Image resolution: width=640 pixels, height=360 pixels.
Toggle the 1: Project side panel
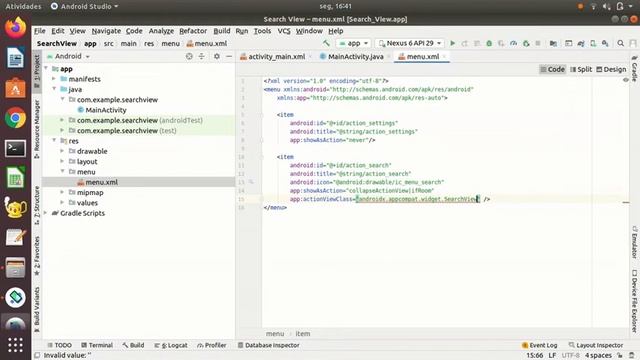[37, 72]
